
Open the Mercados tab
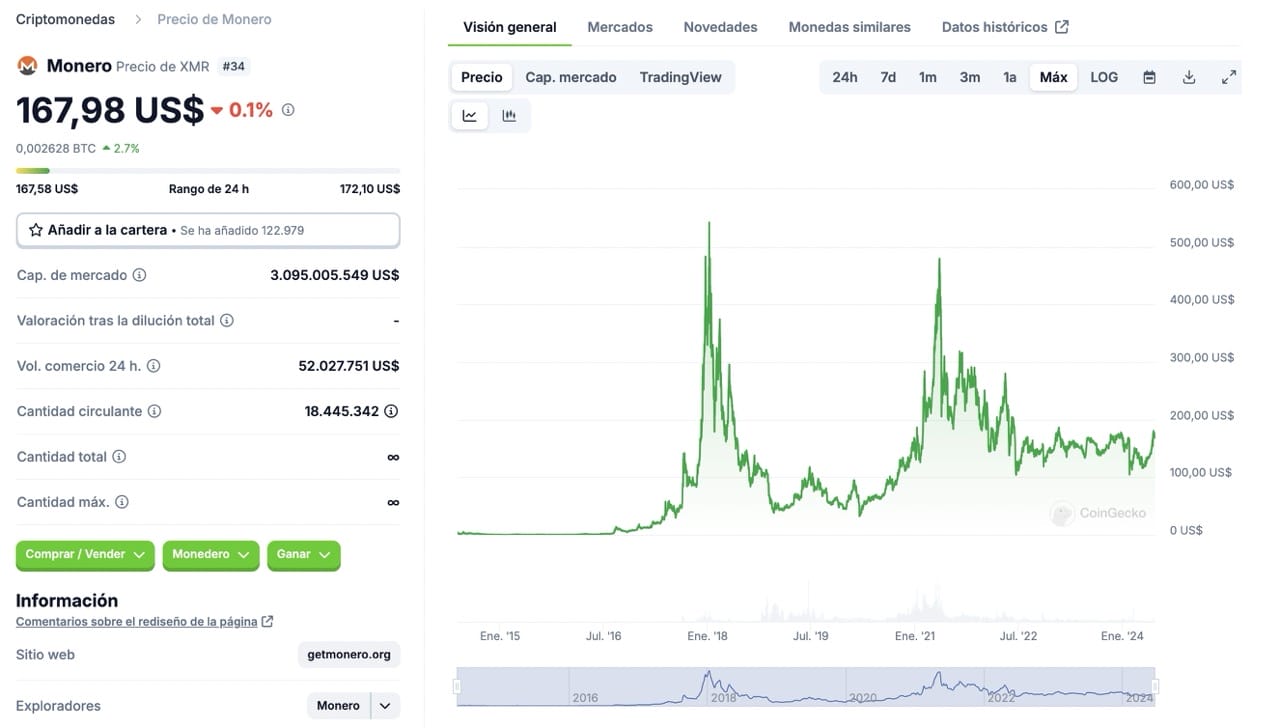point(620,27)
